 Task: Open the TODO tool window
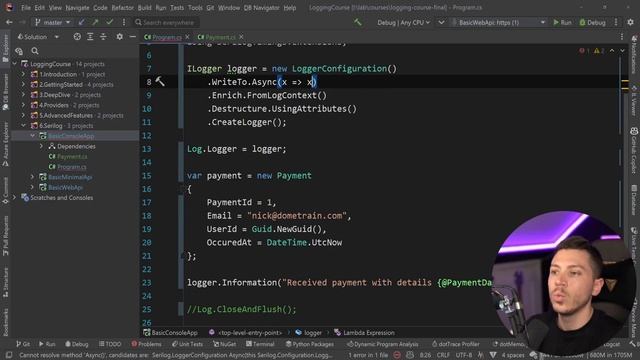tap(110, 344)
